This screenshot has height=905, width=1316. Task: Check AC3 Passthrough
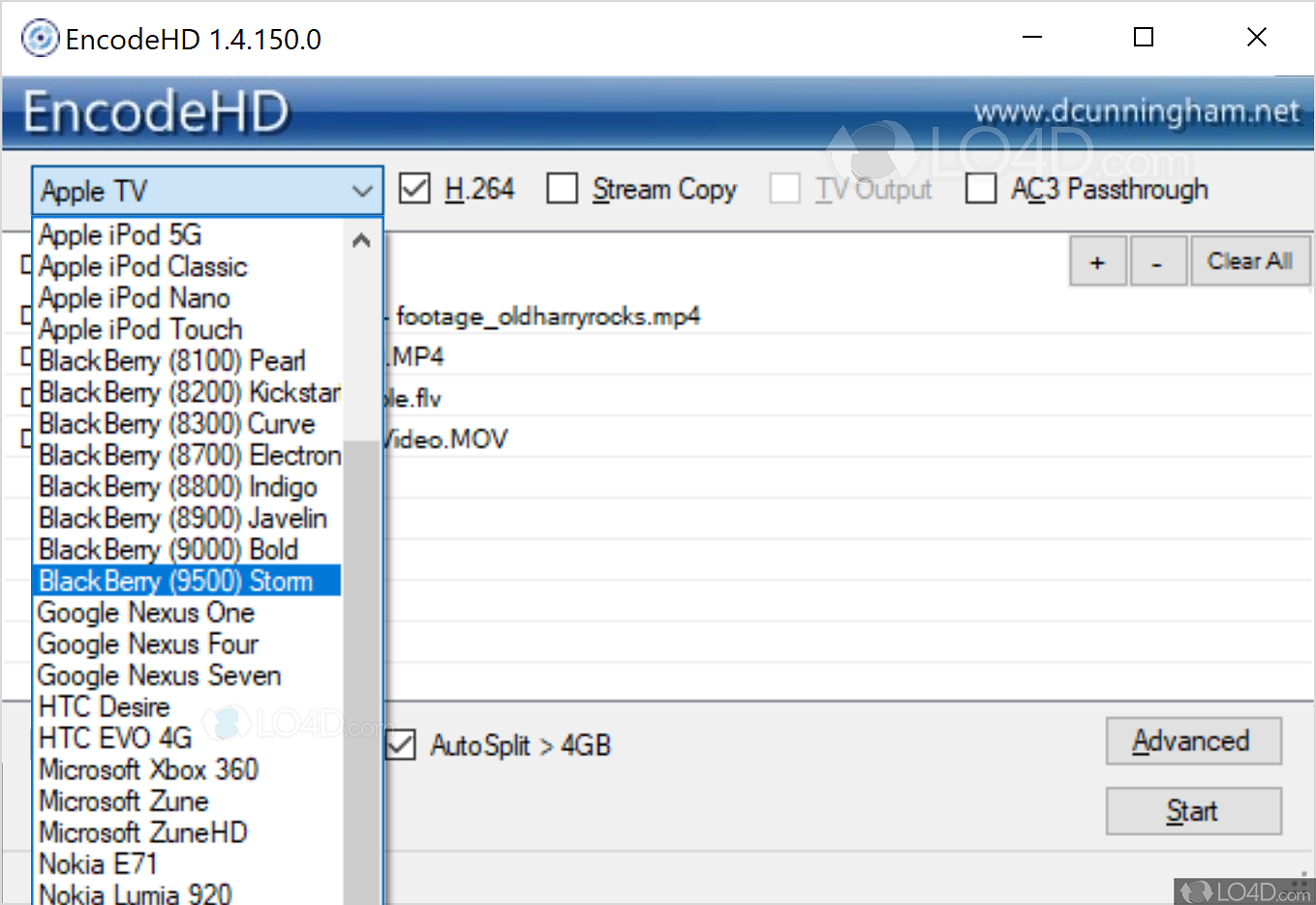981,189
